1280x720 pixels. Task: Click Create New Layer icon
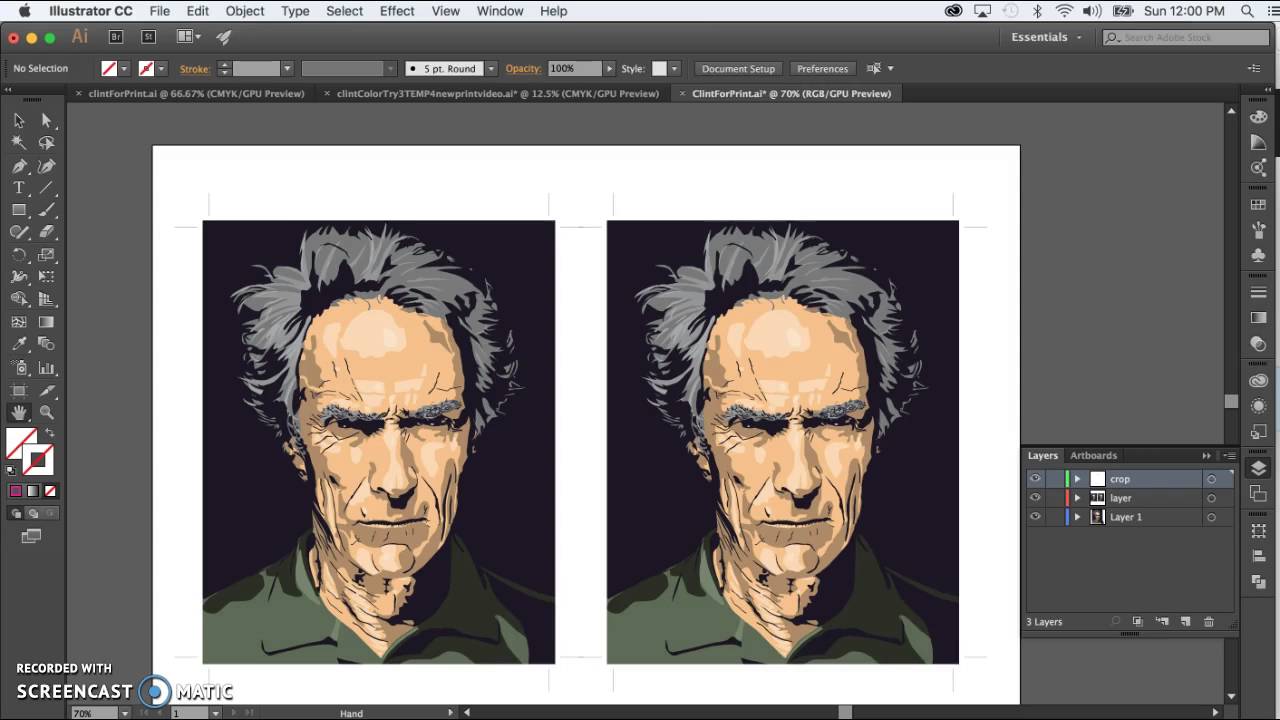coord(1185,622)
